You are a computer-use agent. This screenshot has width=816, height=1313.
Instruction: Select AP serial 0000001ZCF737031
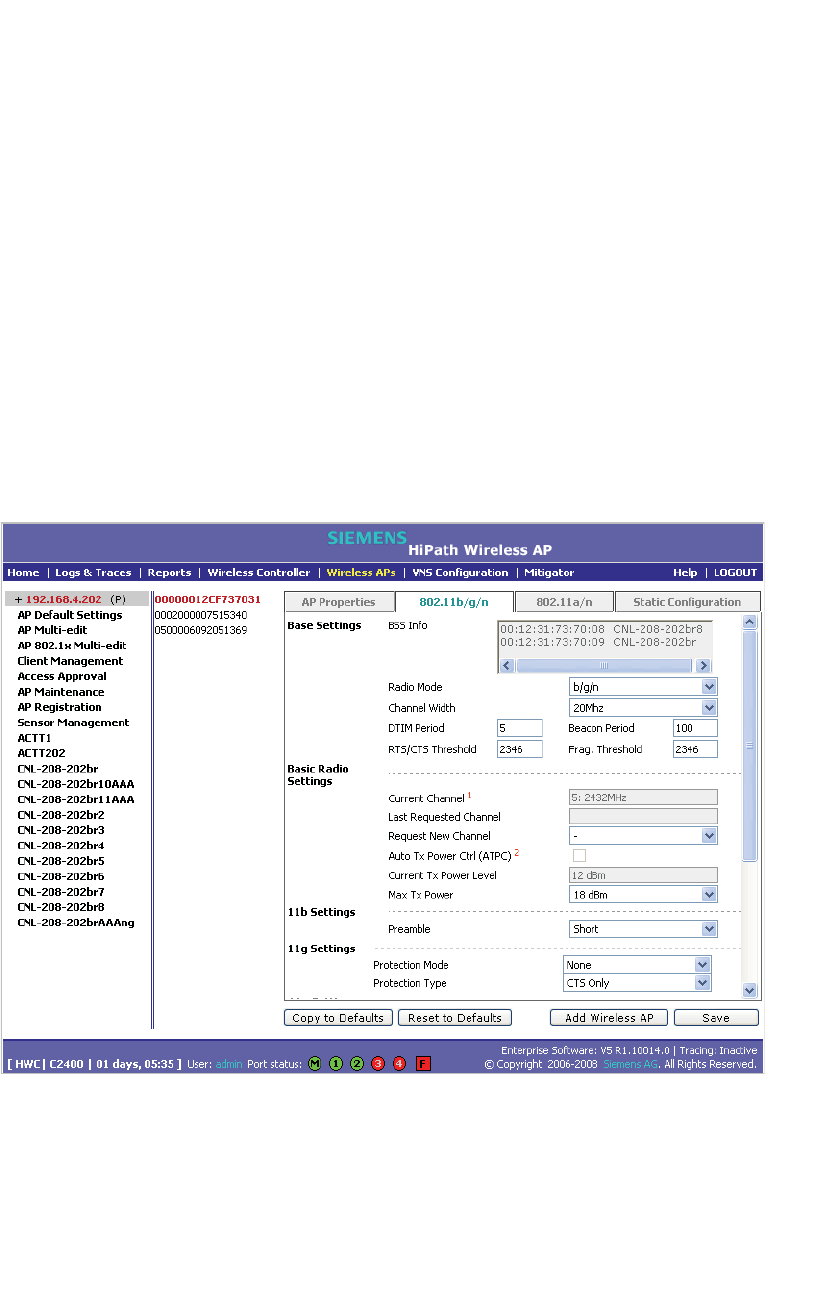[207, 599]
